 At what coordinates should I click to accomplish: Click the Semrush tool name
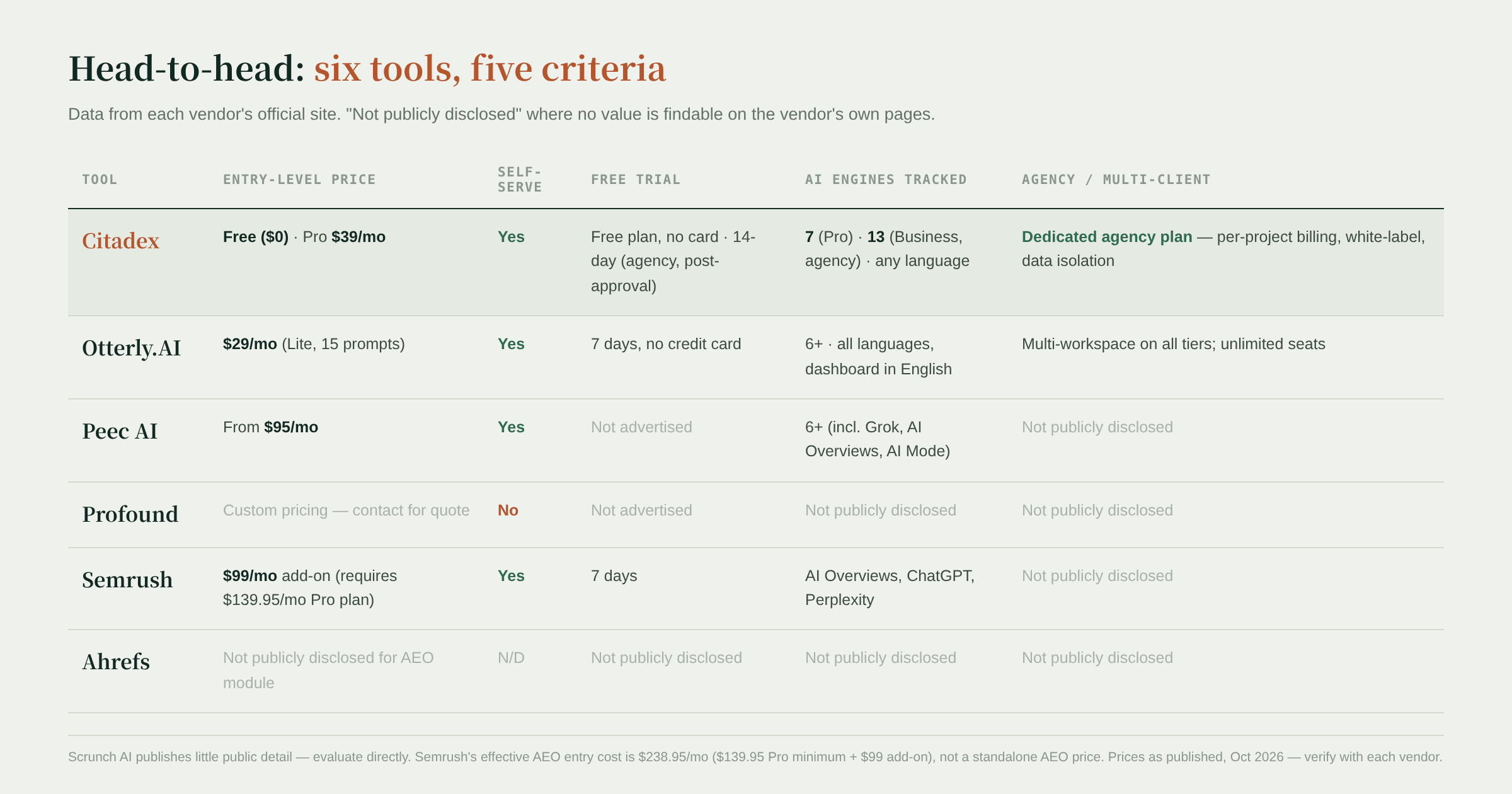pyautogui.click(x=127, y=580)
